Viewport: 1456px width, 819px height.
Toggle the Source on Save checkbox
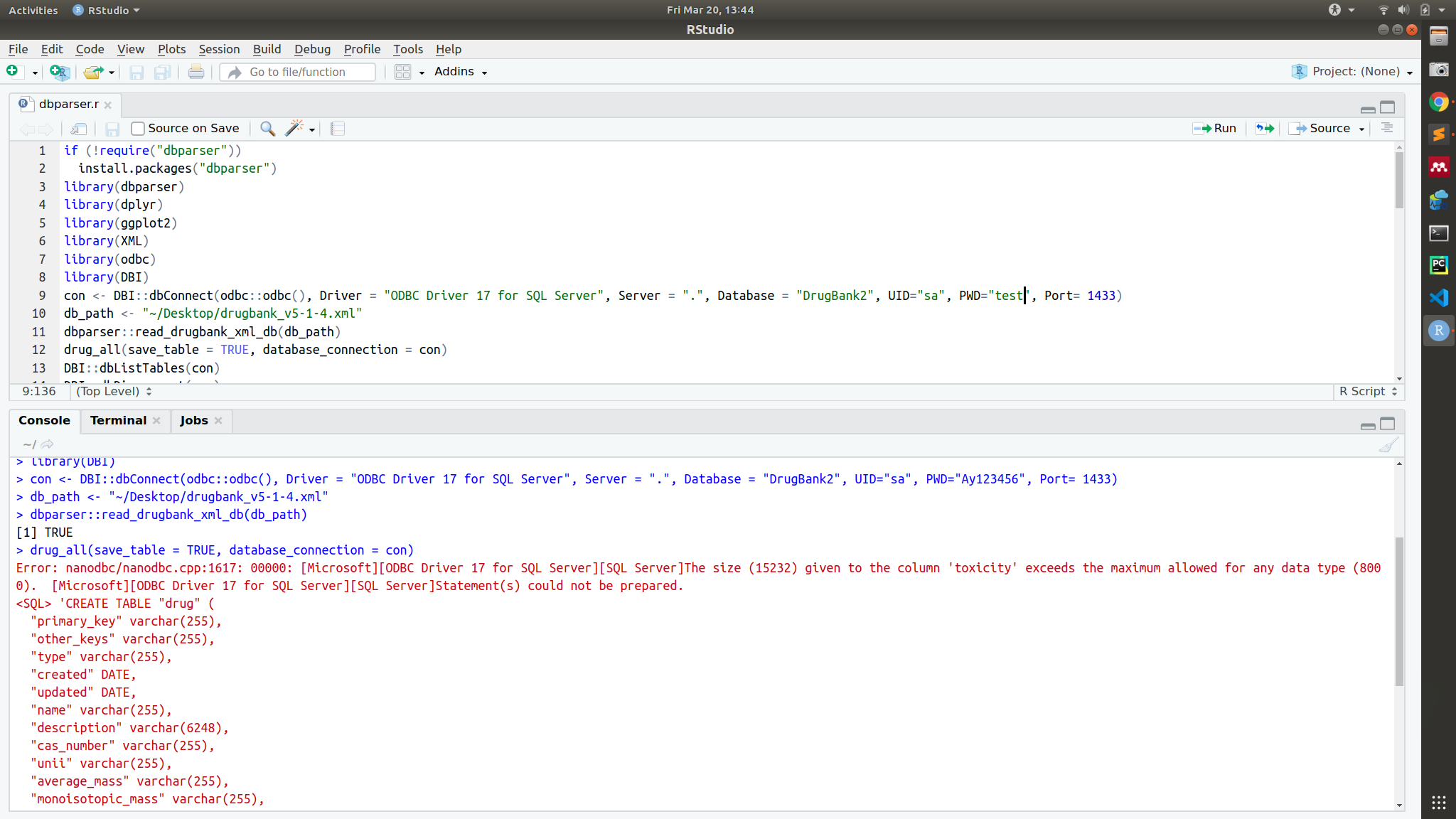pos(138,129)
